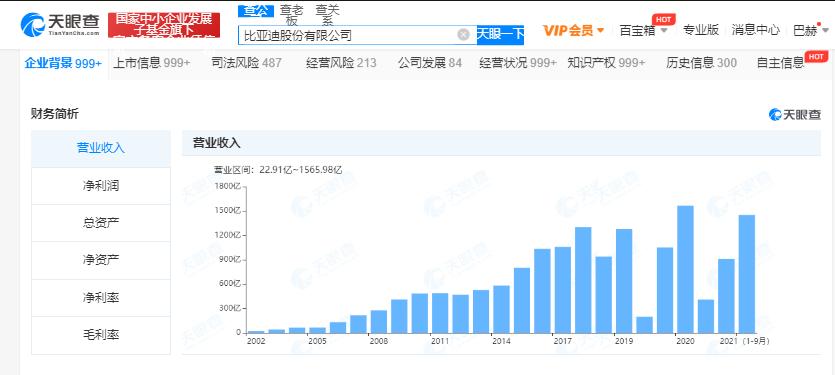The image size is (835, 375).
Task: Click the chart bar above 2014
Action: pos(501,309)
